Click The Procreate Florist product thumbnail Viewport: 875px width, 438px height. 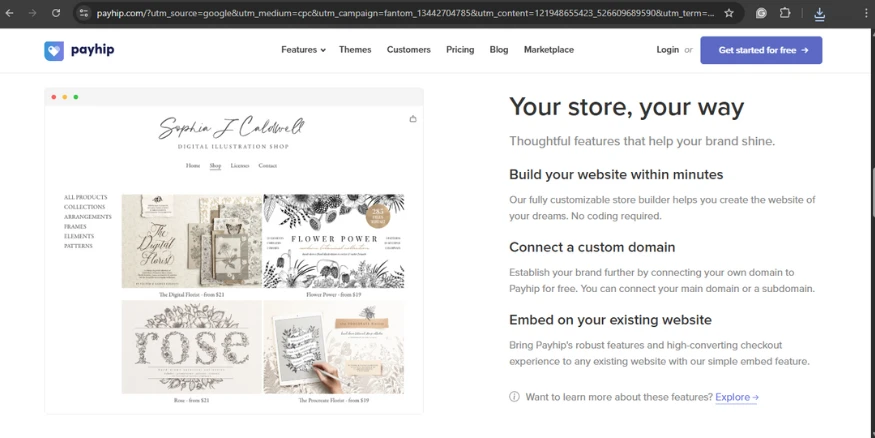point(334,347)
